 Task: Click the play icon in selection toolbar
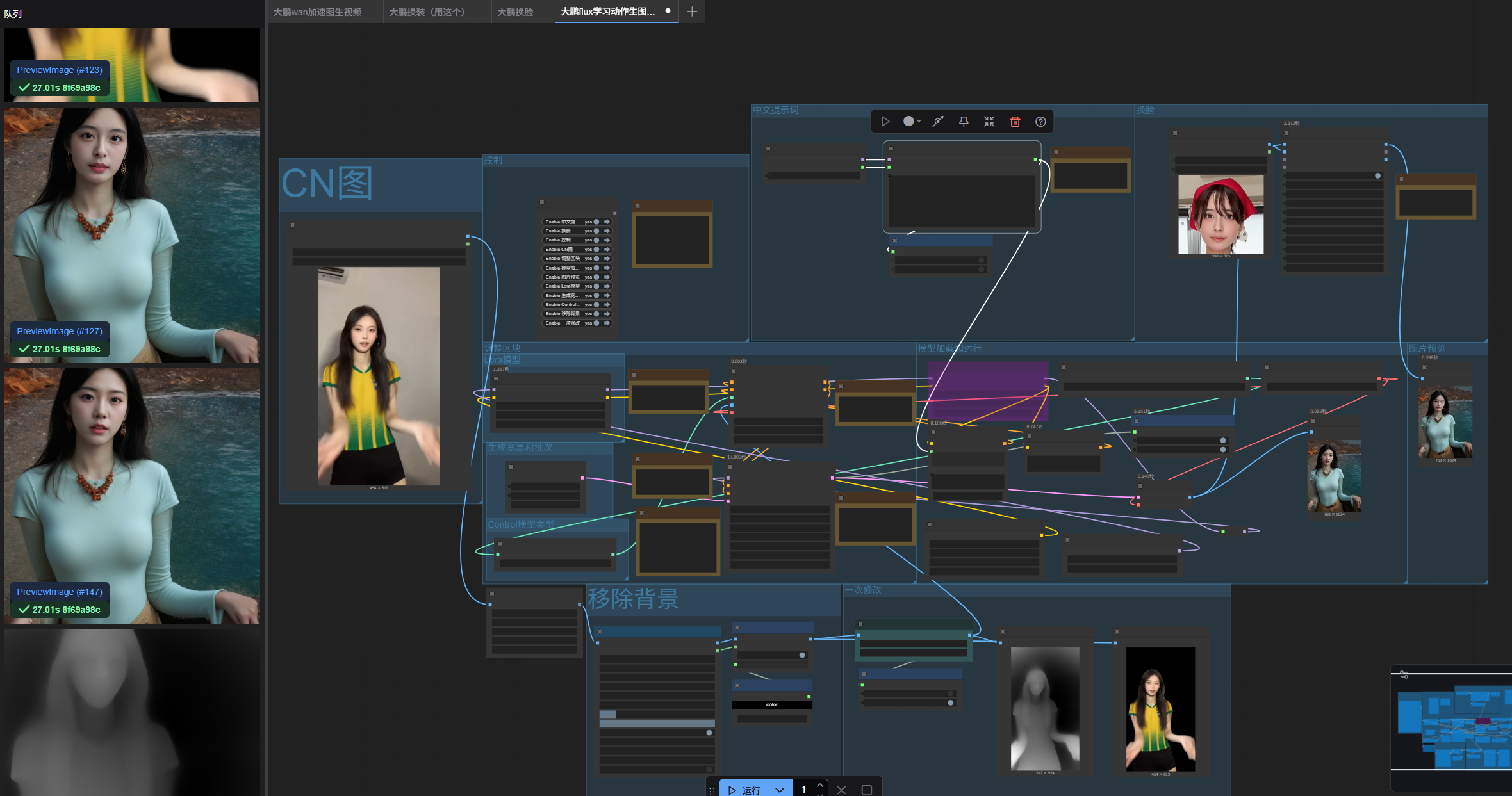point(885,122)
